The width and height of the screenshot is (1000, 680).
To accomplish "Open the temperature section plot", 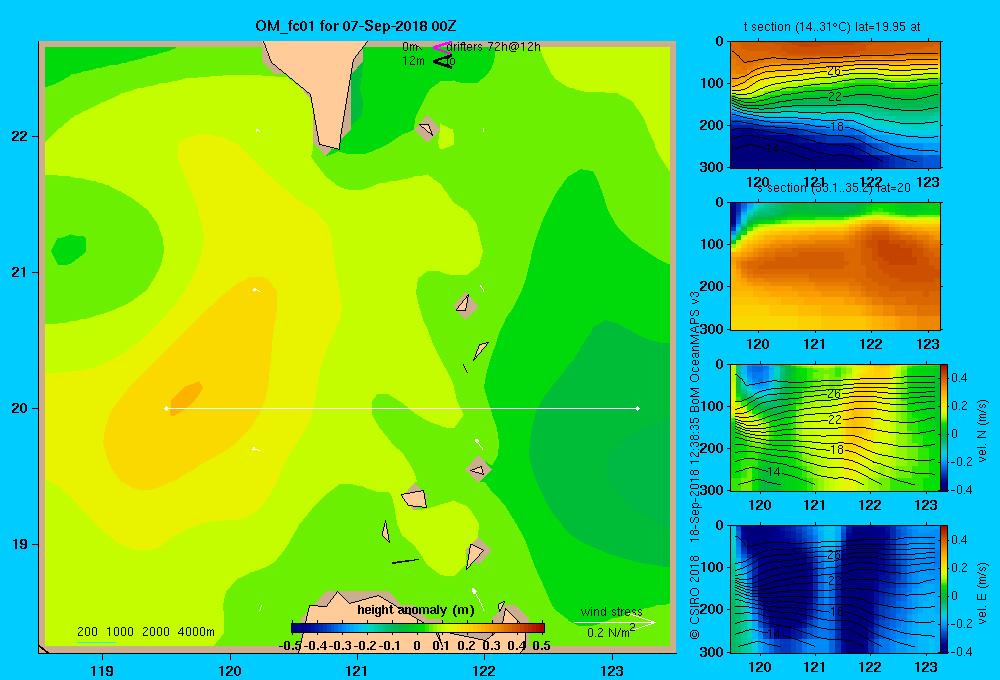I will coord(835,104).
